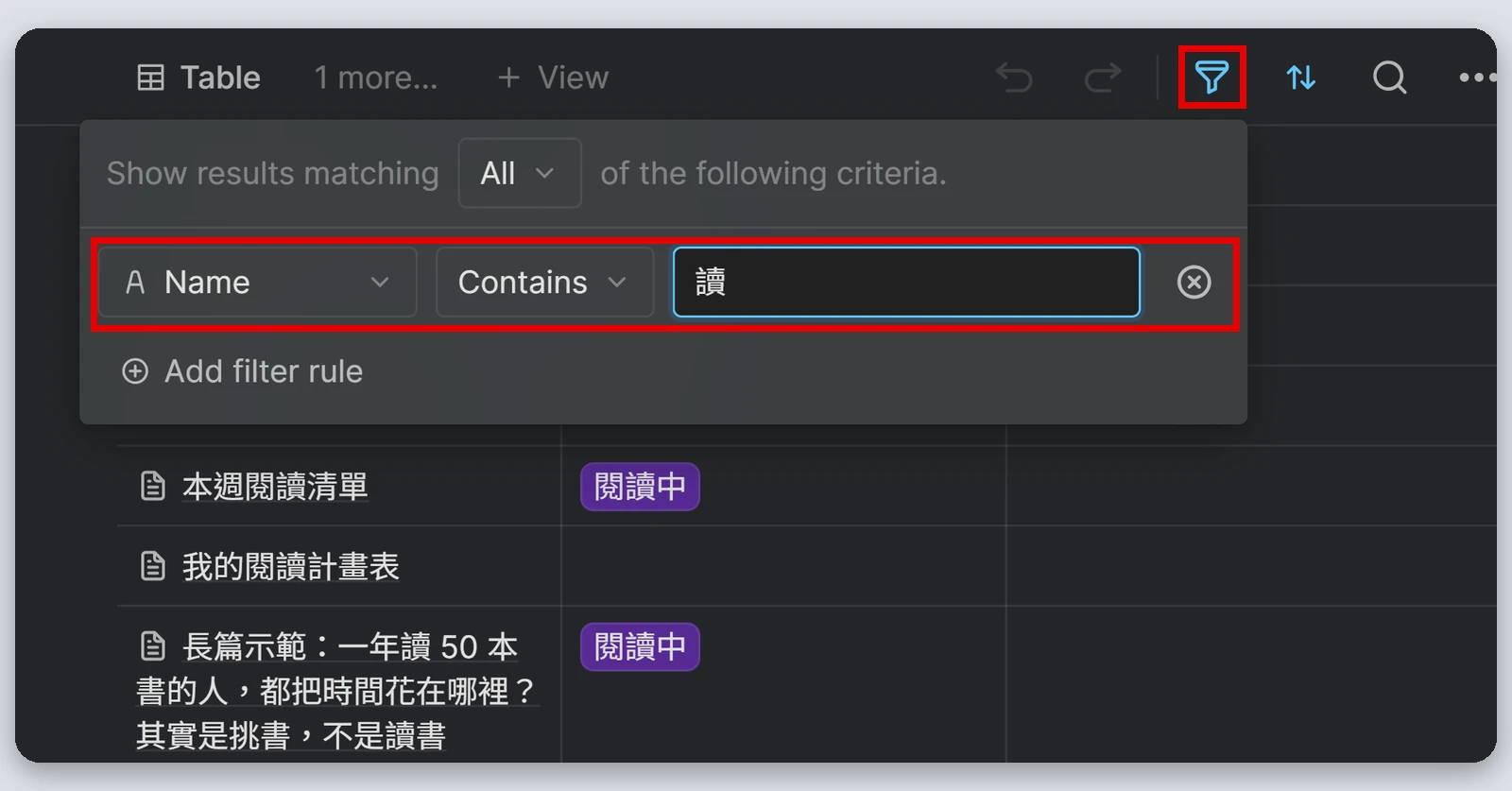
Task: Add a new View
Action: click(x=553, y=77)
